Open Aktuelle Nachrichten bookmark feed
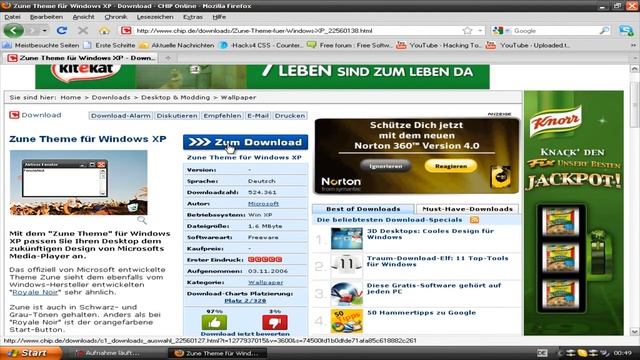 click(177, 45)
